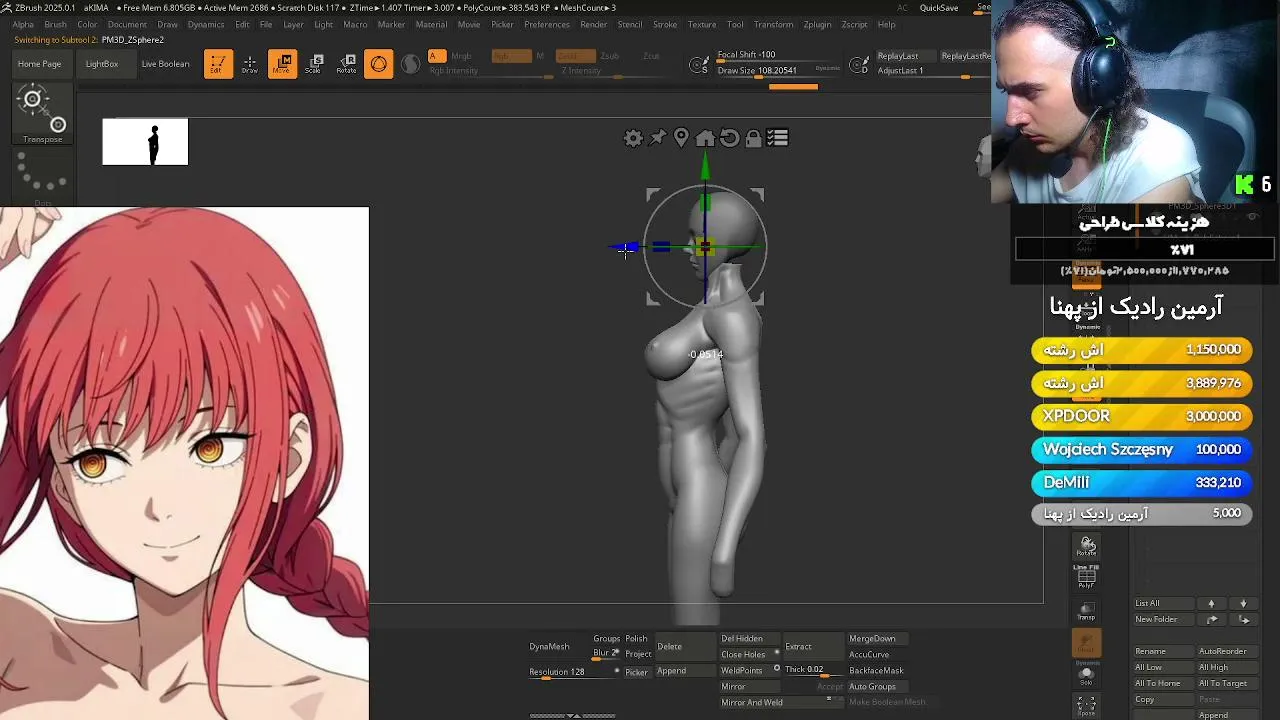Open the Document menu

(x=127, y=24)
